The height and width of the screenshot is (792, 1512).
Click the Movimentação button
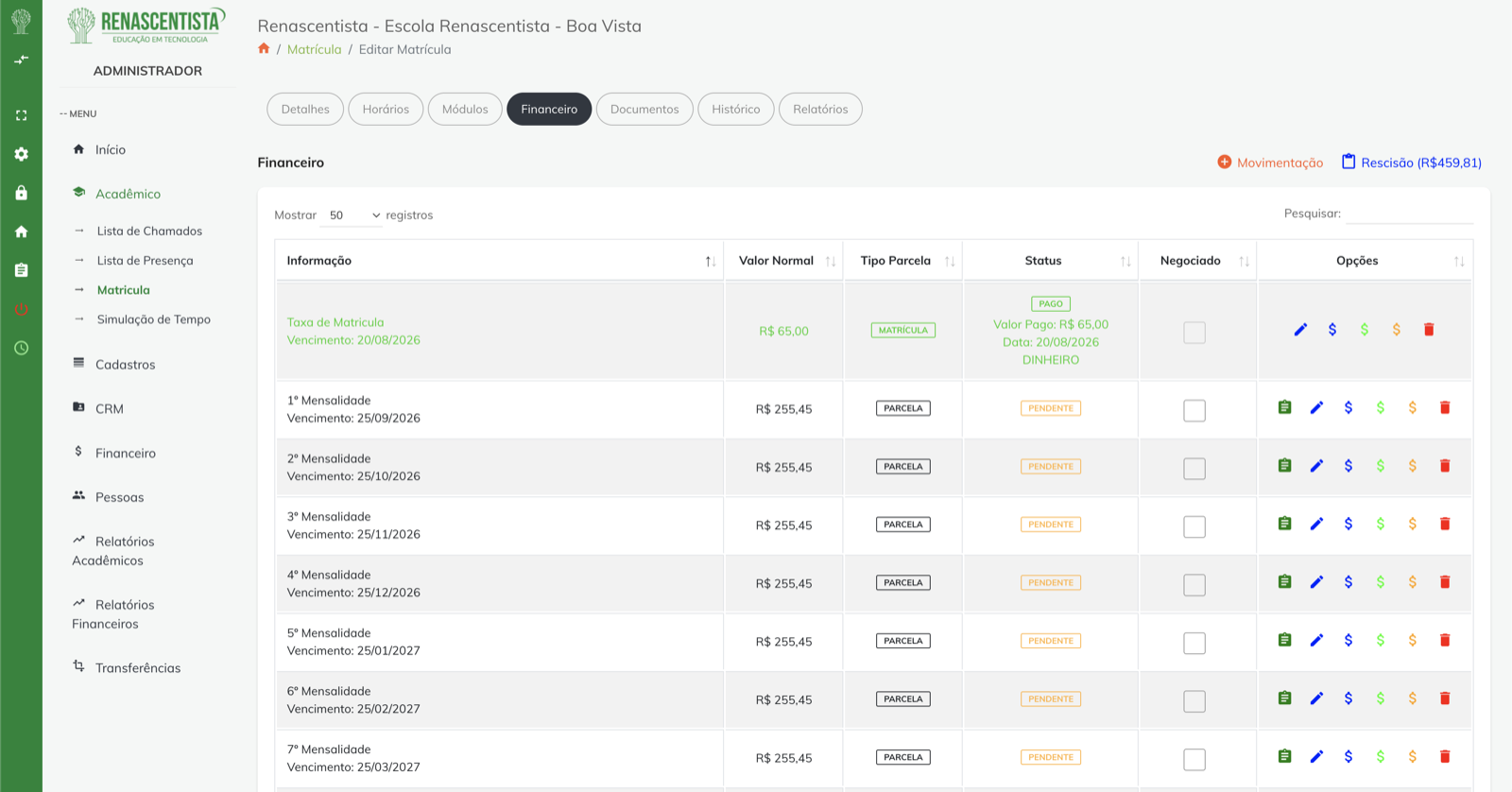point(1270,163)
